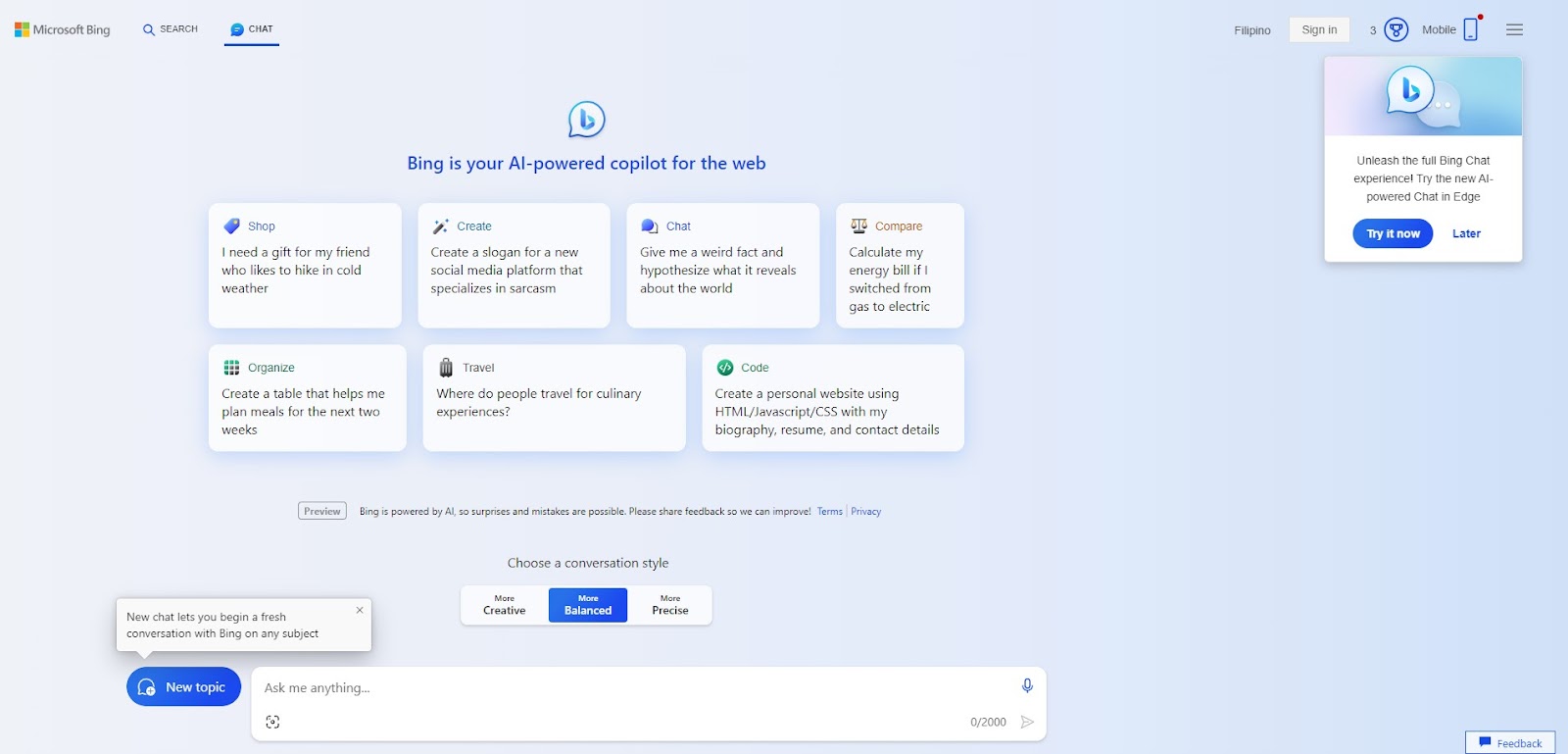Click the Later link in popup

pos(1466,233)
